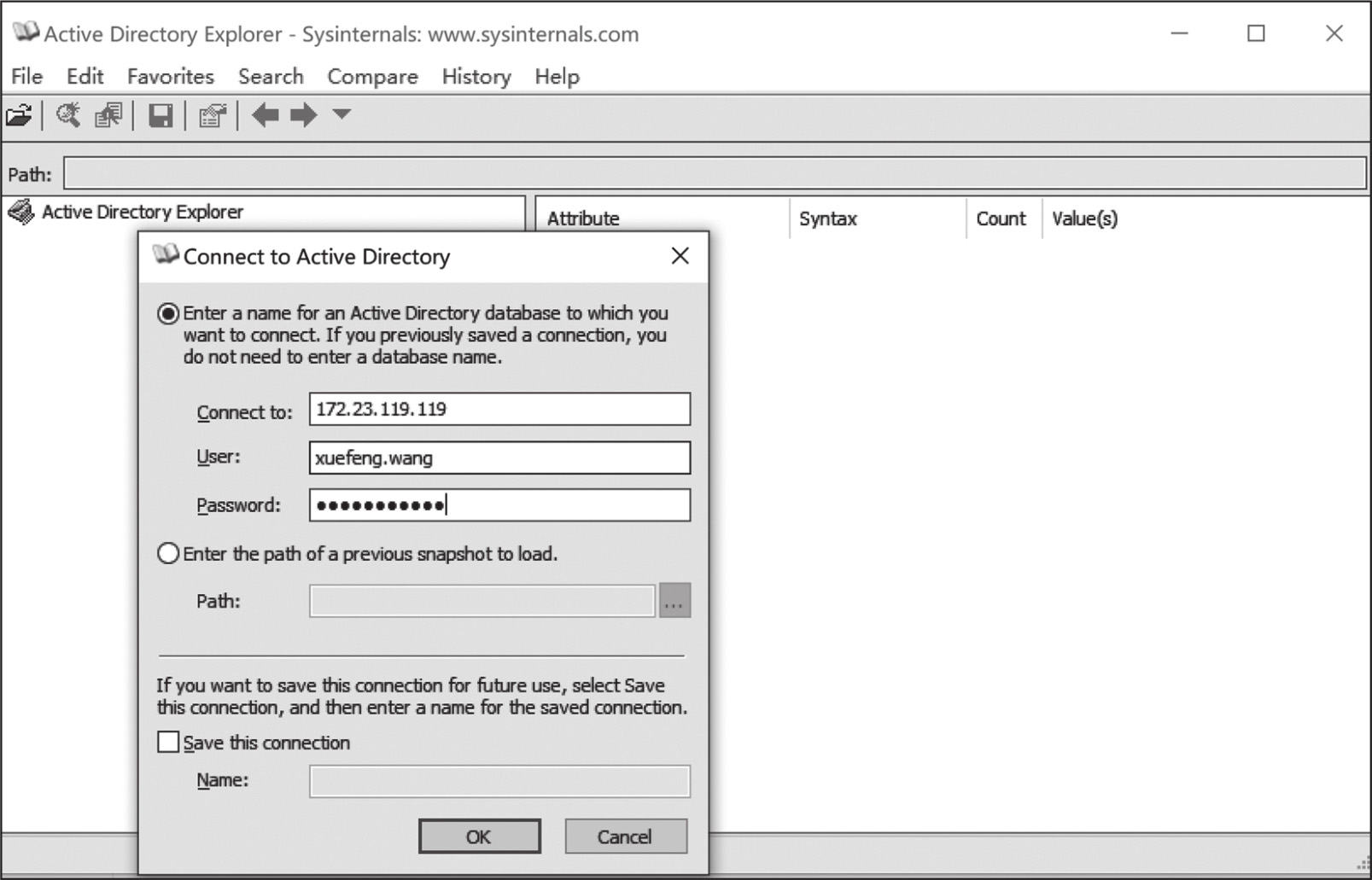
Task: Open the History menu
Action: tap(476, 76)
